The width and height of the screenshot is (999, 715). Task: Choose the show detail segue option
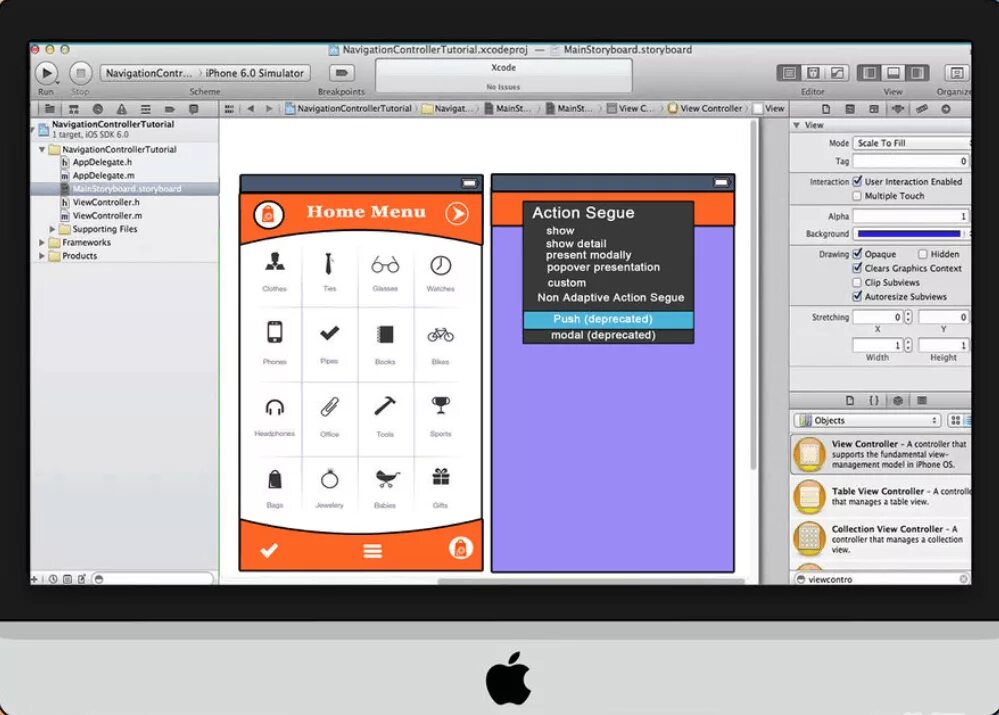pyautogui.click(x=576, y=243)
